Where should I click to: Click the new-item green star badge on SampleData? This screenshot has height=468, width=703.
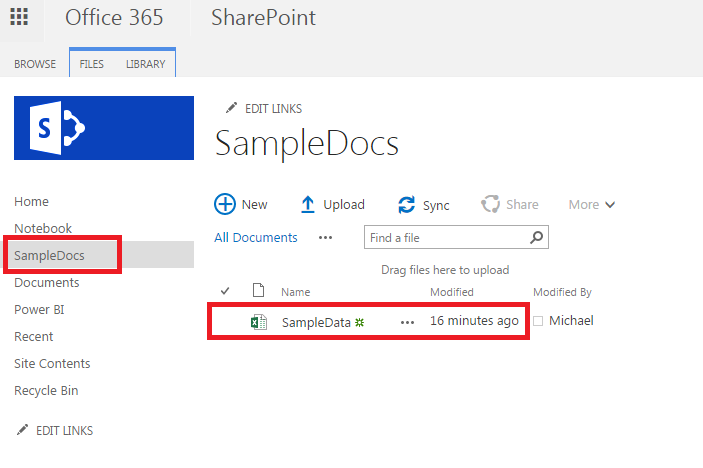click(360, 322)
